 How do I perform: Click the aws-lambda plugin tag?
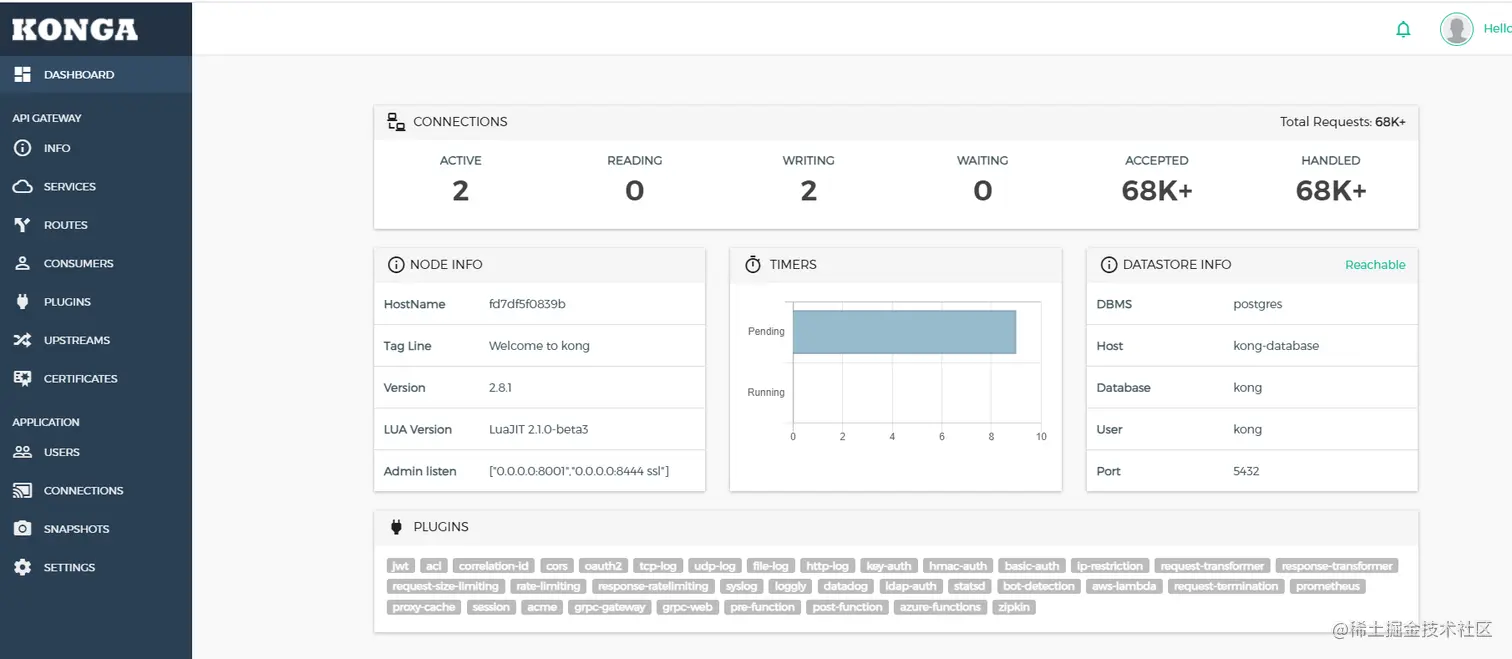[1124, 587]
